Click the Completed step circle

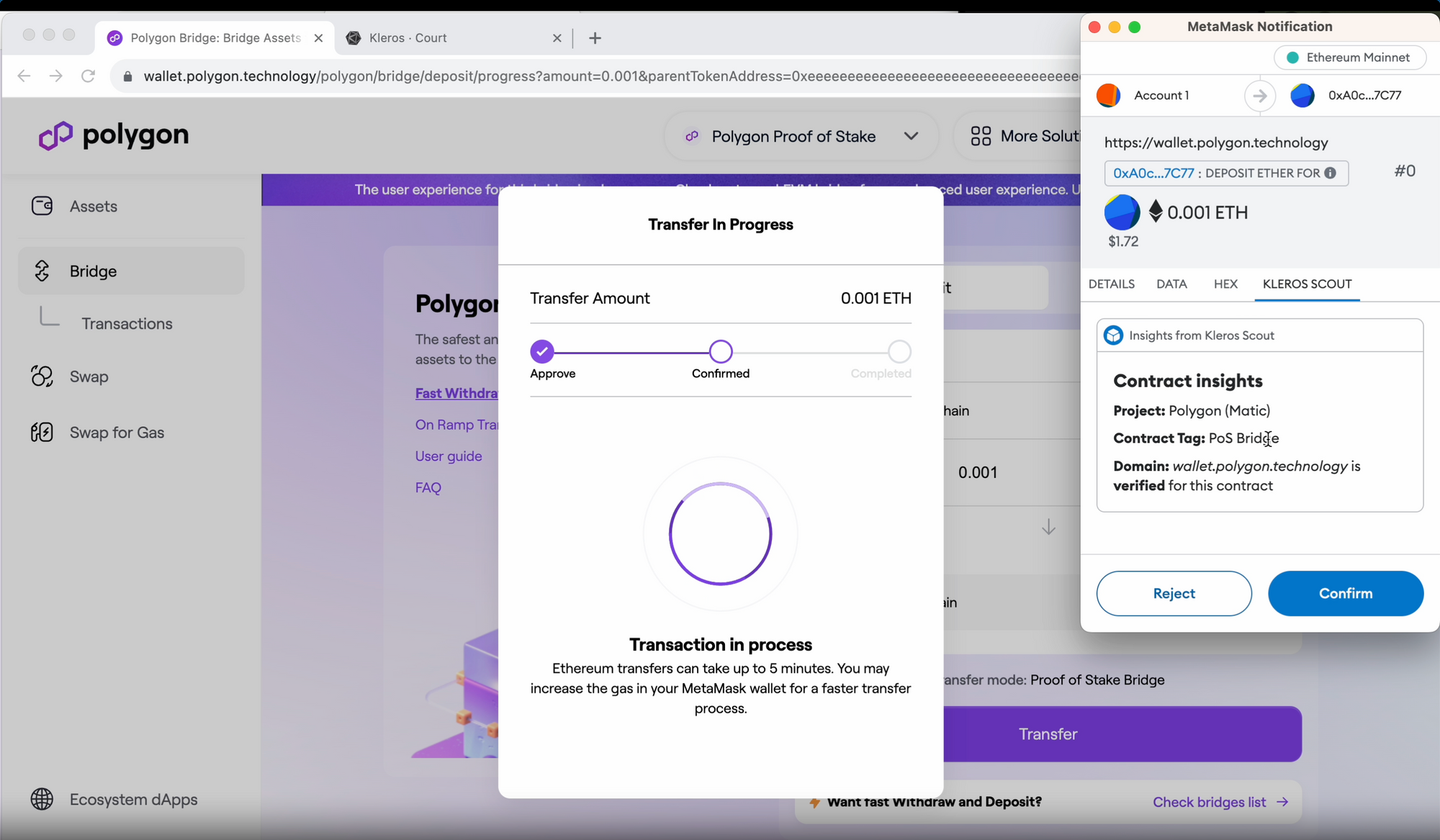point(899,351)
